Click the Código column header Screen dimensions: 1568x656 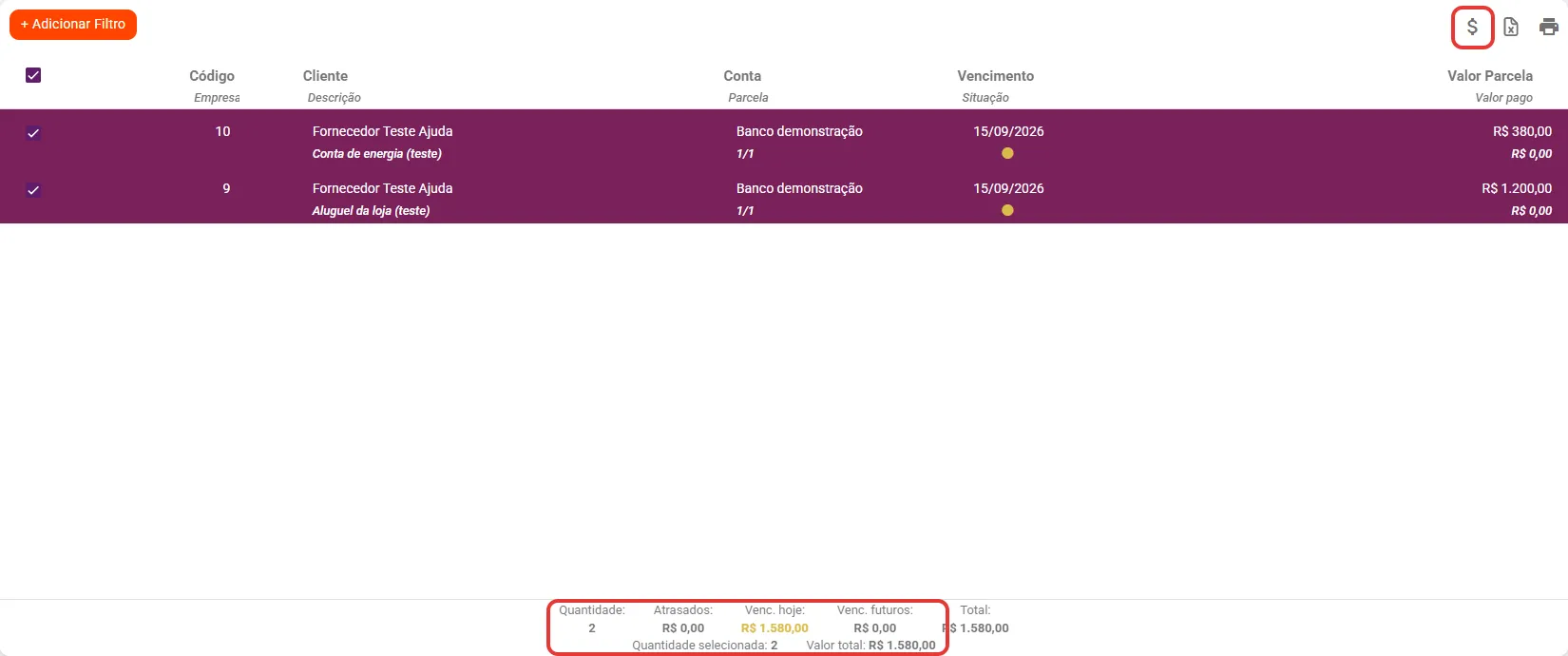pos(212,76)
